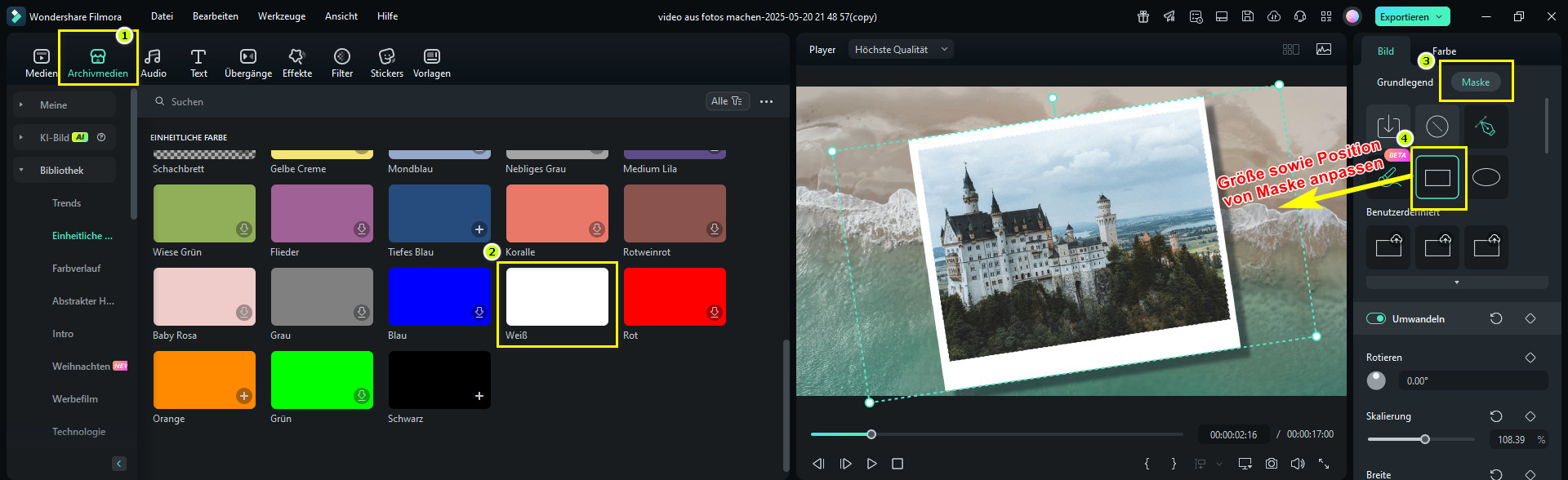Click the playback progress bar handle

pos(871,434)
